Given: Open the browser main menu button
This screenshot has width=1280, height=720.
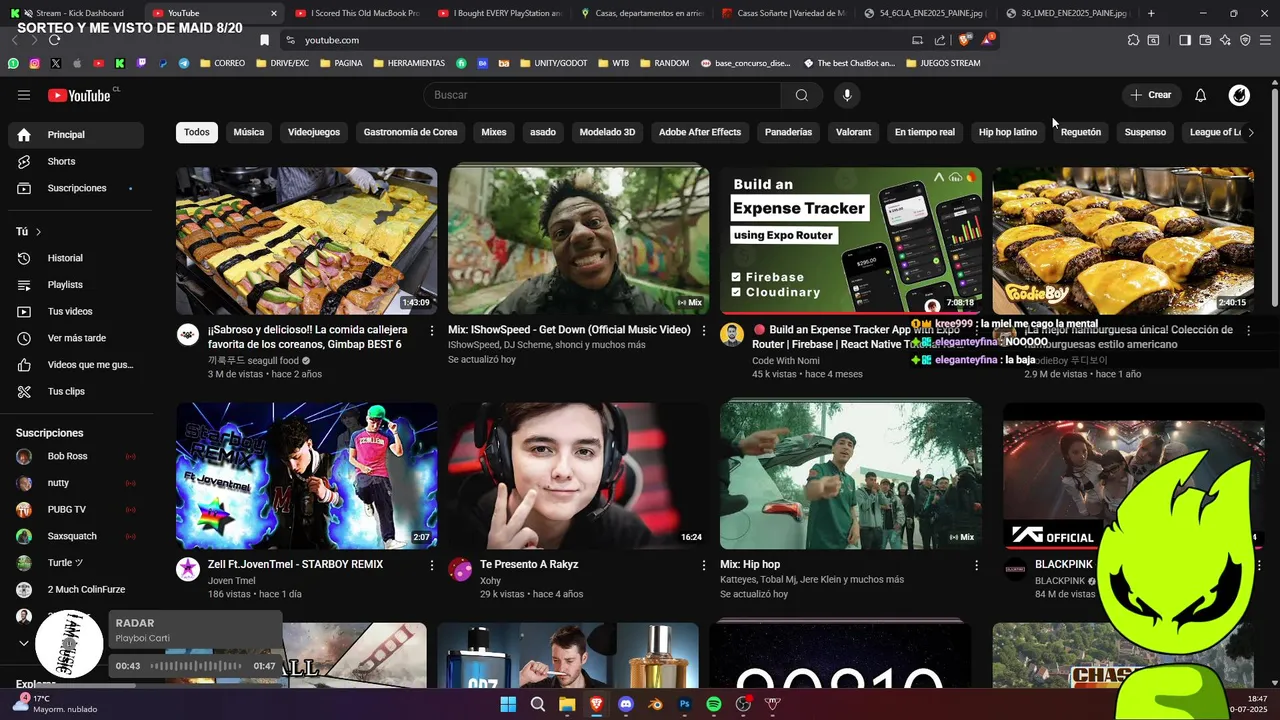Looking at the screenshot, I should point(1265,40).
